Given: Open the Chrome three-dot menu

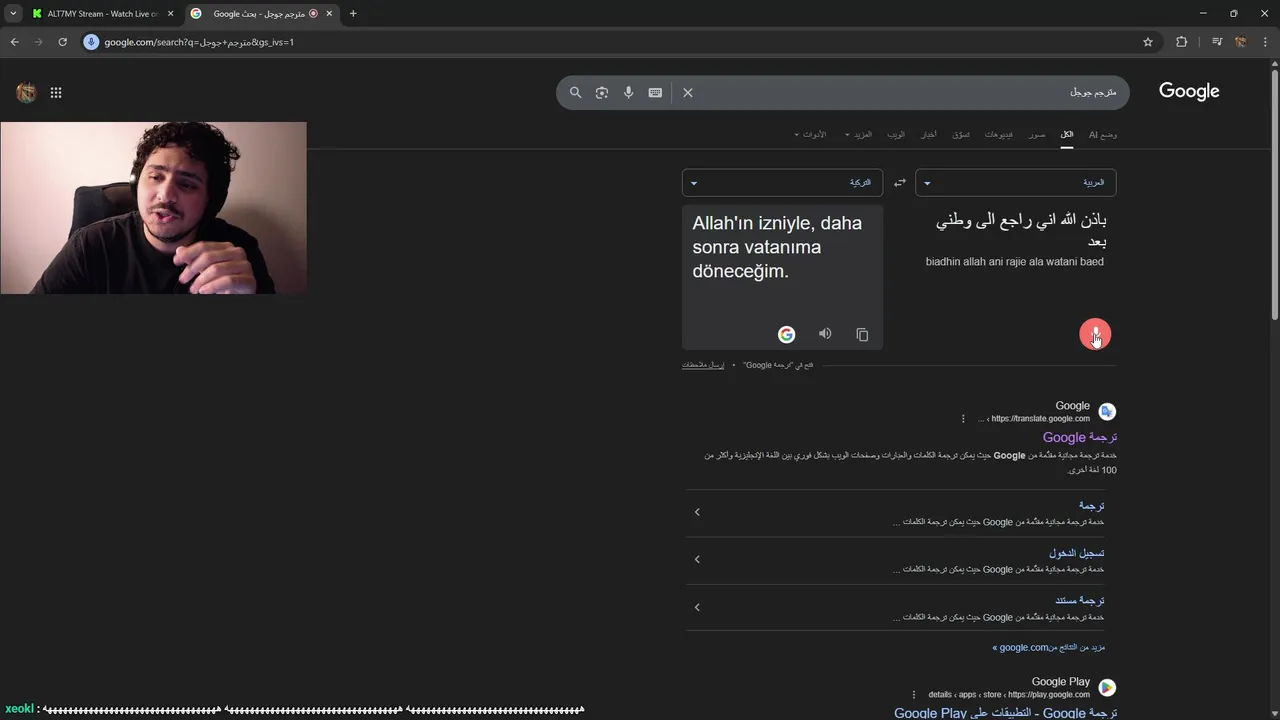Looking at the screenshot, I should (1265, 42).
